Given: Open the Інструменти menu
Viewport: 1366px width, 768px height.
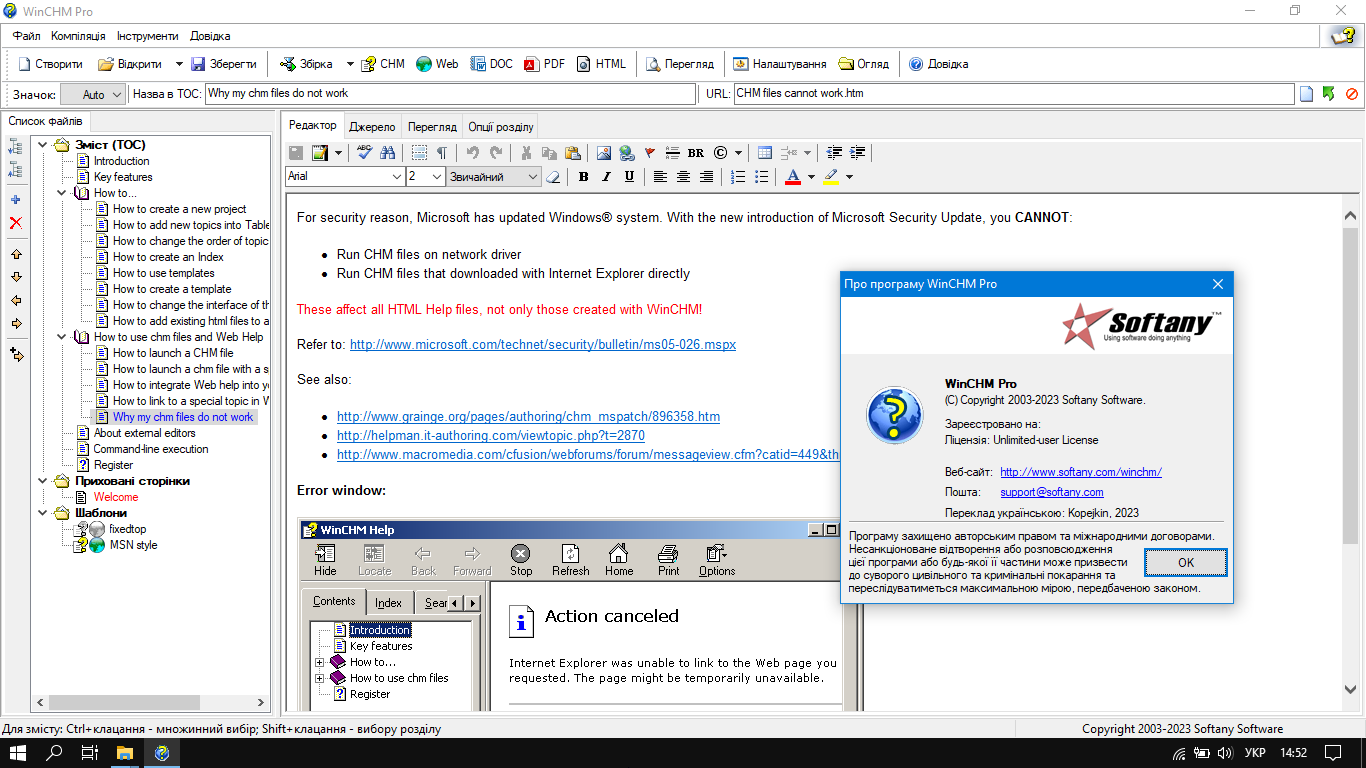Looking at the screenshot, I should point(148,36).
